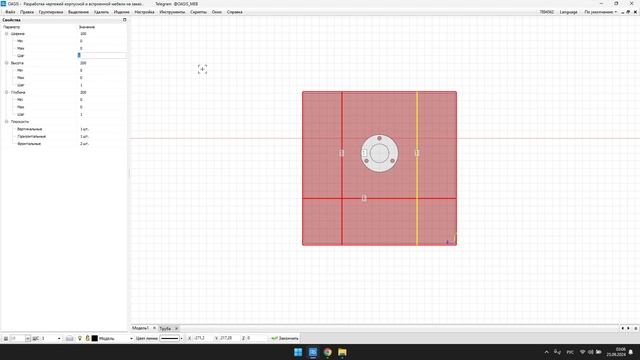The width and height of the screenshot is (640, 360).
Task: Open the Изделие menu
Action: (x=121, y=12)
